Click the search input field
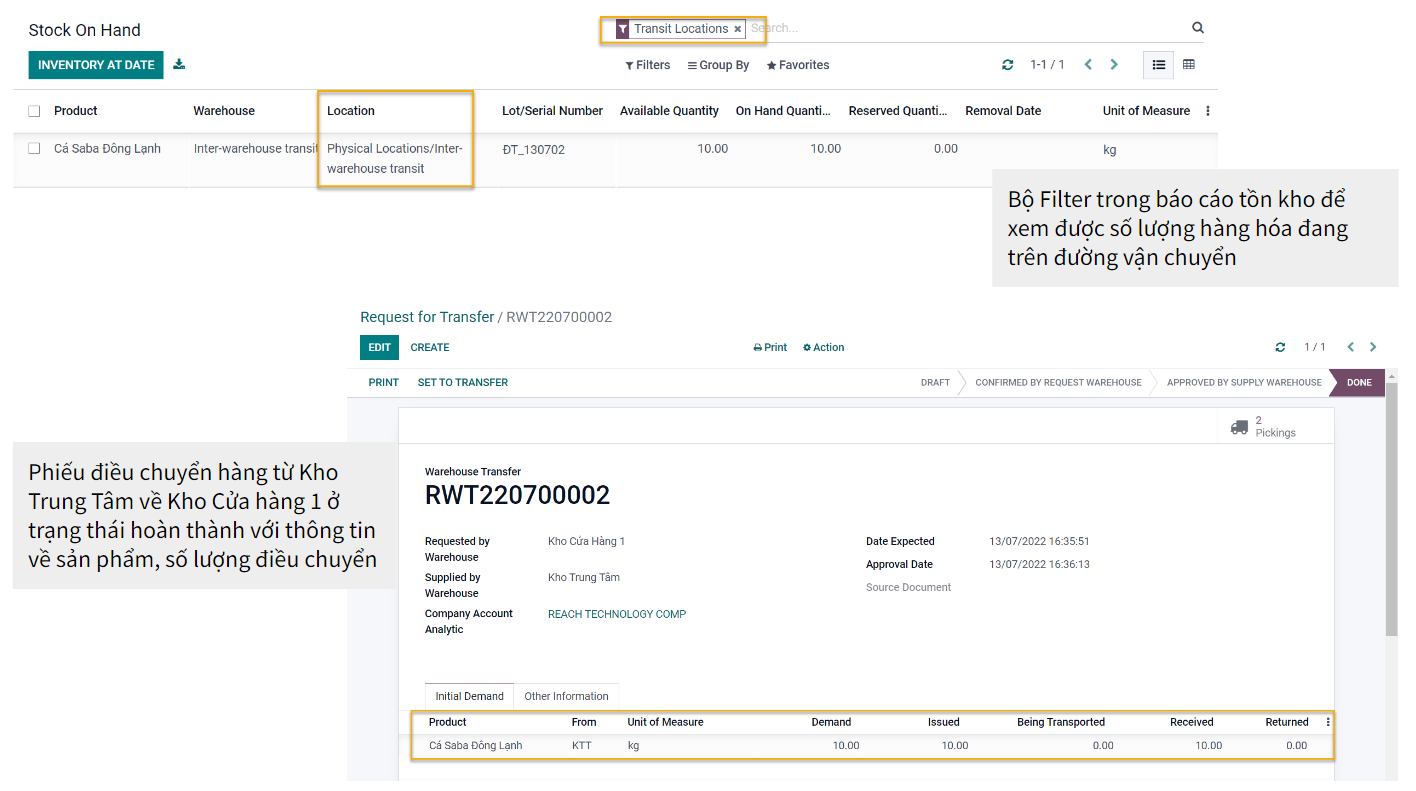1416x791 pixels. pos(960,28)
